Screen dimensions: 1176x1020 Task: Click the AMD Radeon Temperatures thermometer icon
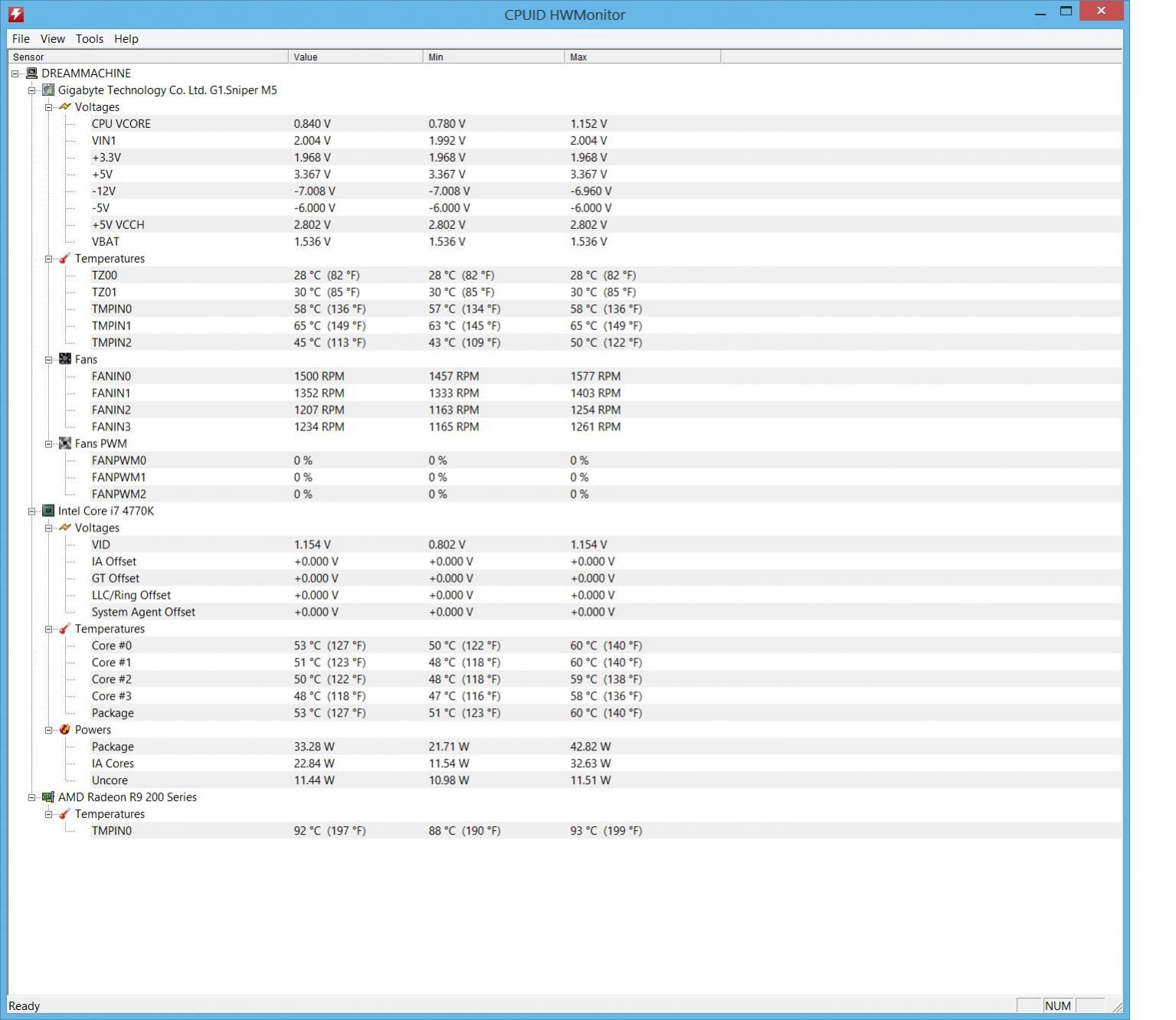pyautogui.click(x=65, y=814)
